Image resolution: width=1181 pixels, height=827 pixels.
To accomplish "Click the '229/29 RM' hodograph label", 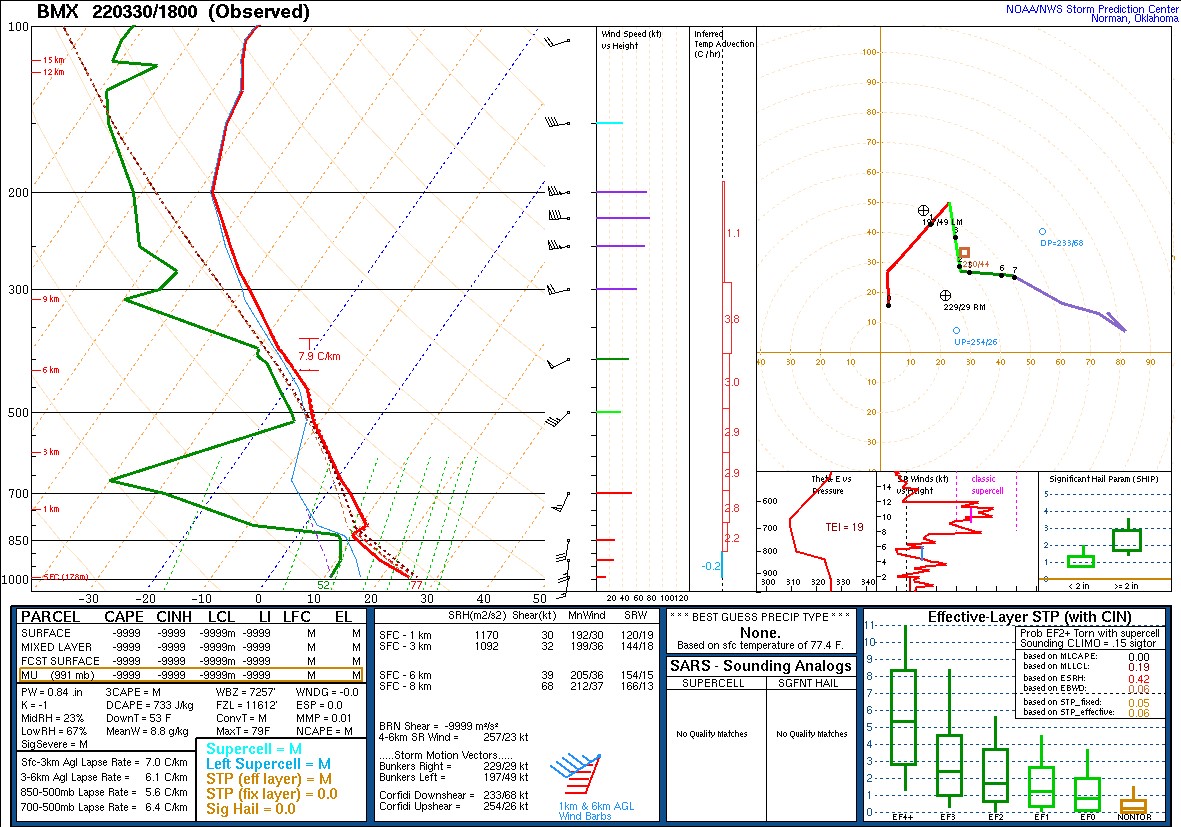I will tap(964, 307).
